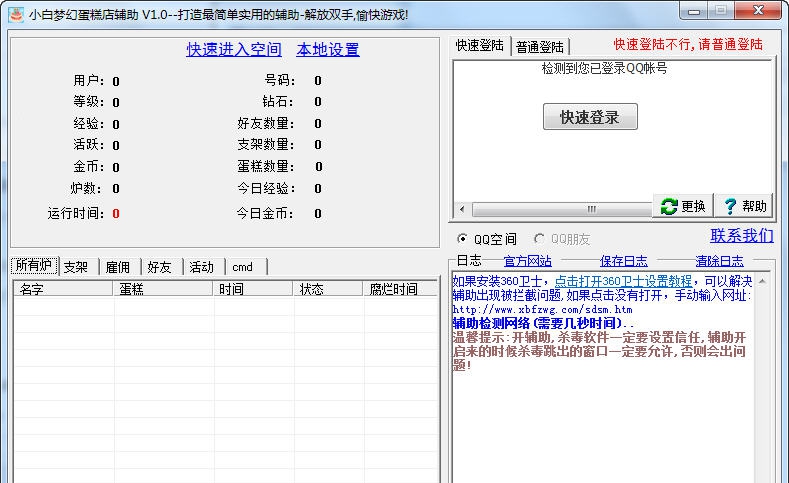Click the 运行时间 red value
This screenshot has height=483, width=789.
click(116, 214)
